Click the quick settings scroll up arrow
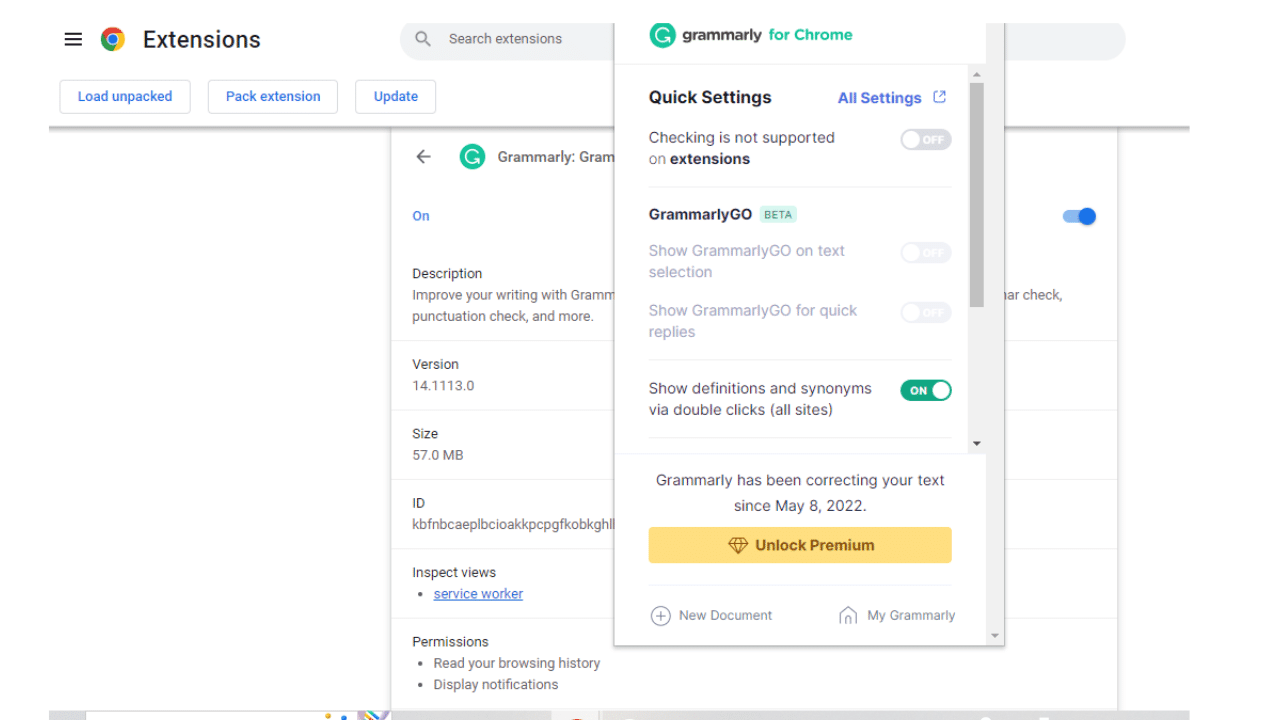The width and height of the screenshot is (1280, 720). pos(977,75)
